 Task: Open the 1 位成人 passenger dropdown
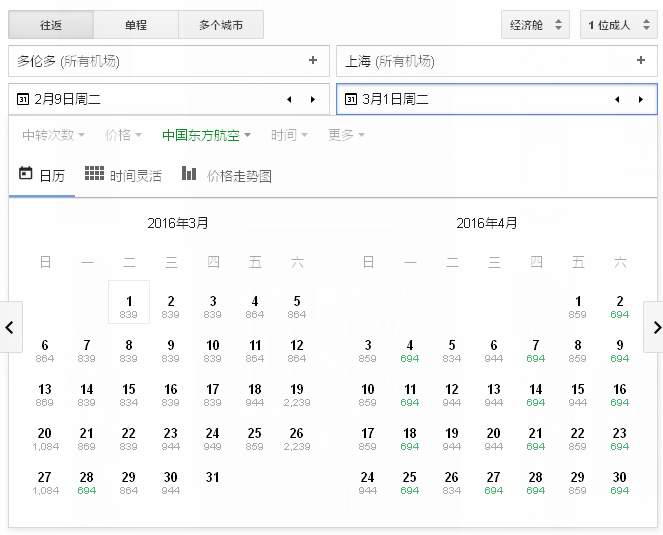point(617,24)
